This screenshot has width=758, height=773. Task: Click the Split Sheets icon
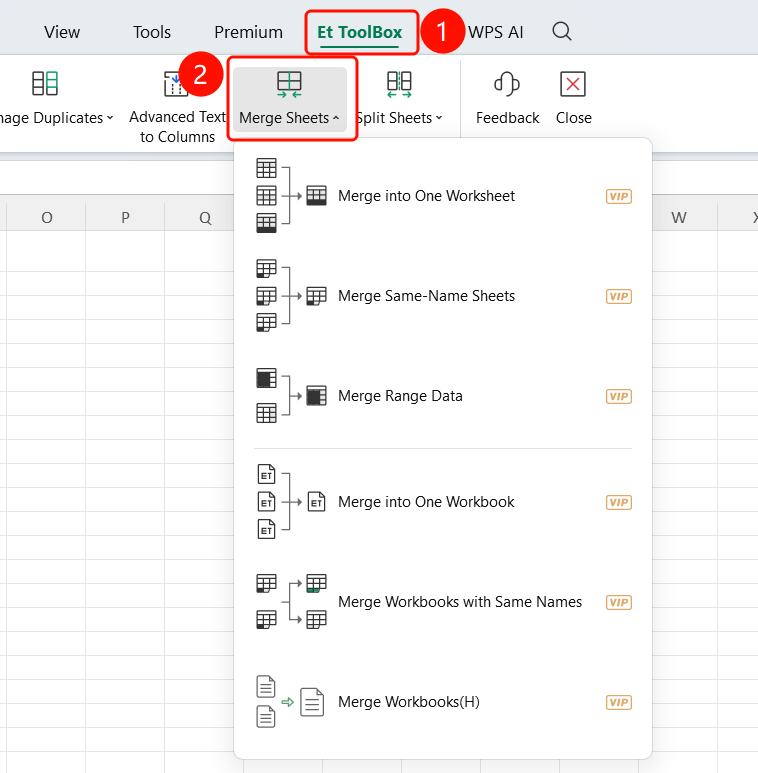(399, 84)
